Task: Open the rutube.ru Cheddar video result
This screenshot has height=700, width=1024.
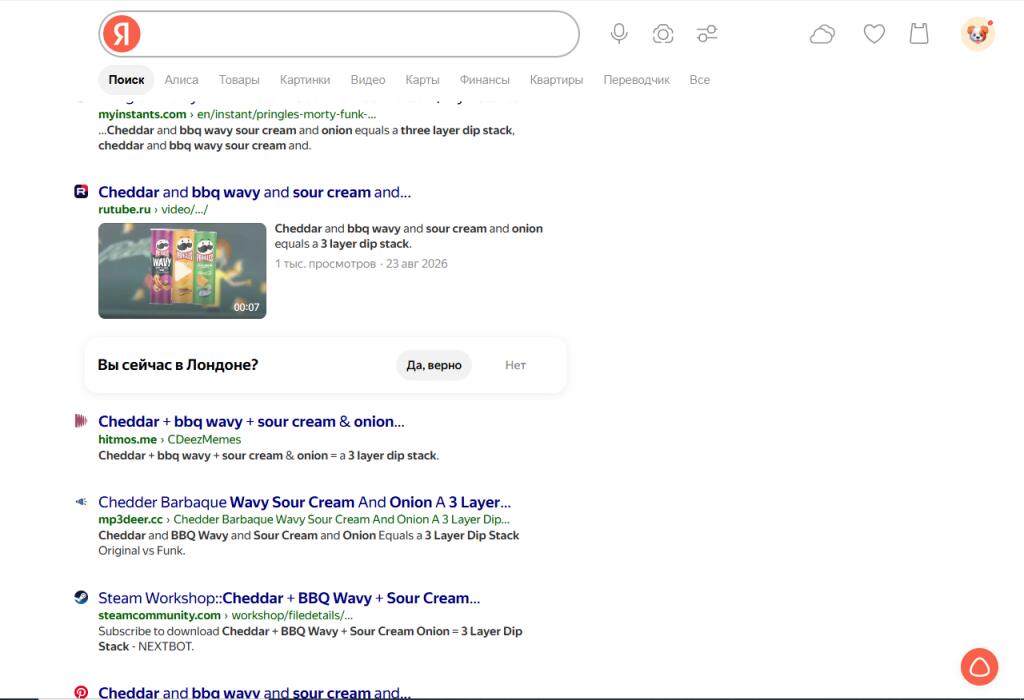Action: (254, 192)
